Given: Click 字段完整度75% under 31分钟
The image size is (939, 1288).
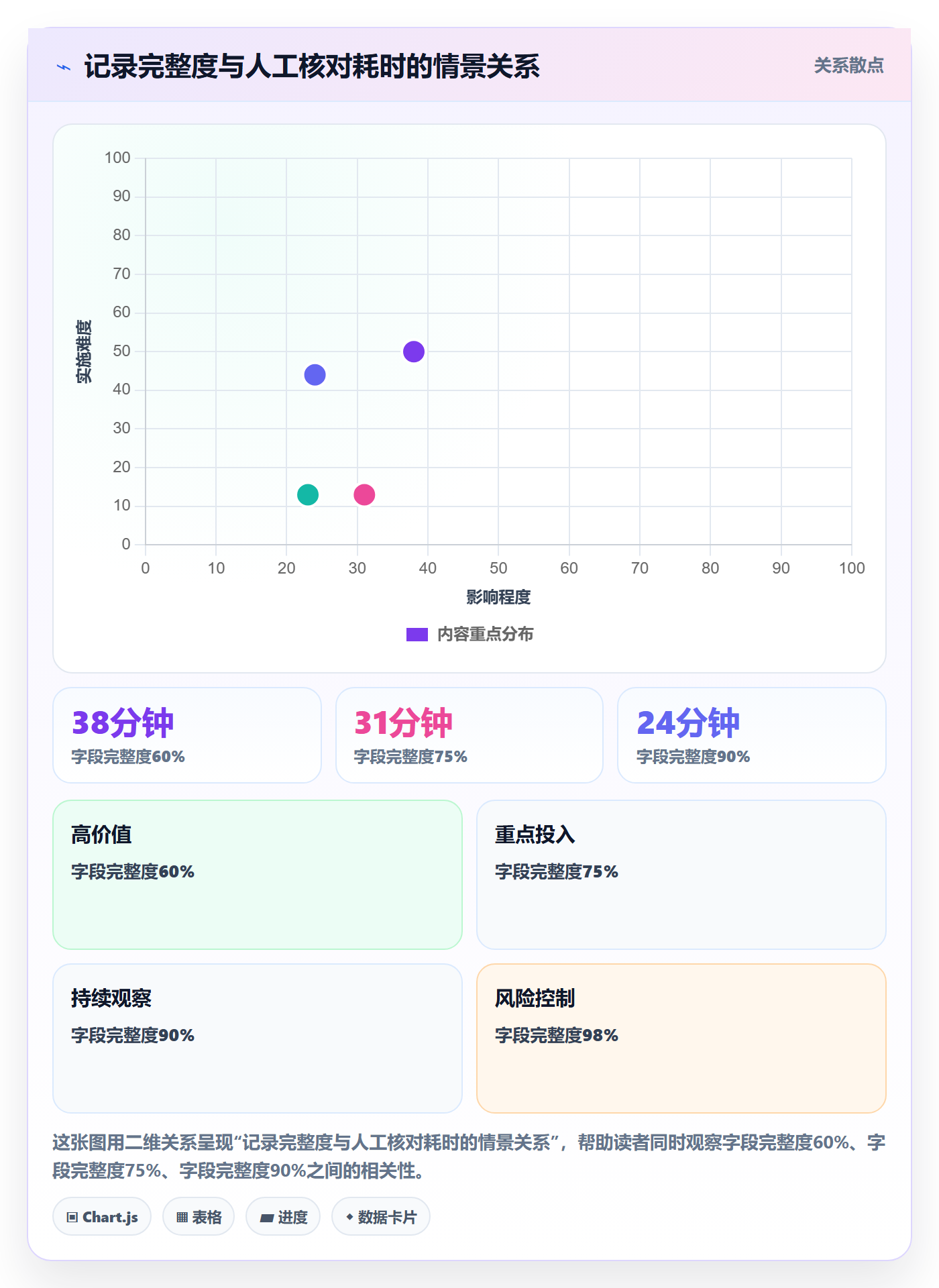Looking at the screenshot, I should click(410, 757).
